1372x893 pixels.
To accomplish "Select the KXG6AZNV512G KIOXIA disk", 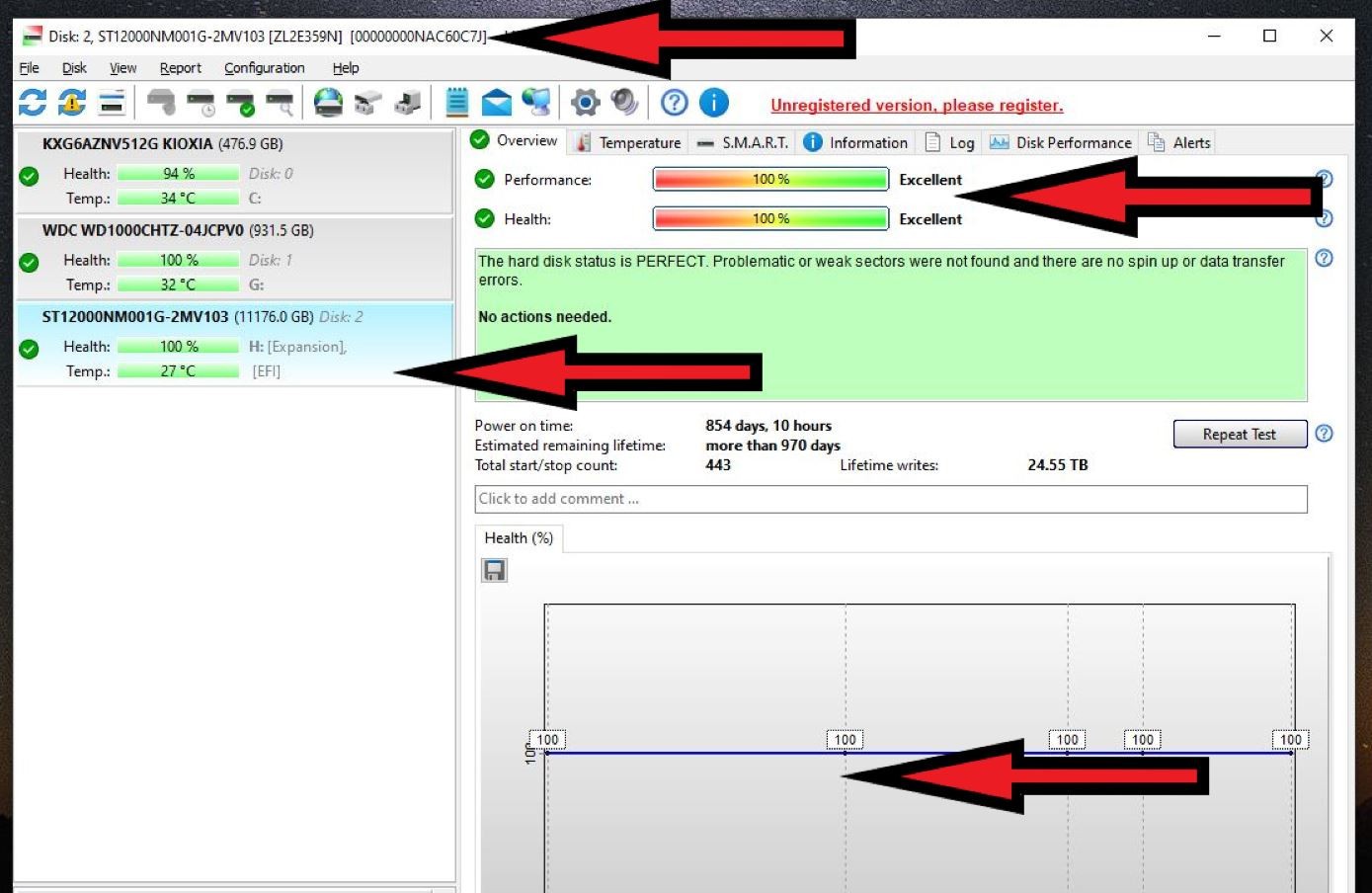I will (234, 171).
